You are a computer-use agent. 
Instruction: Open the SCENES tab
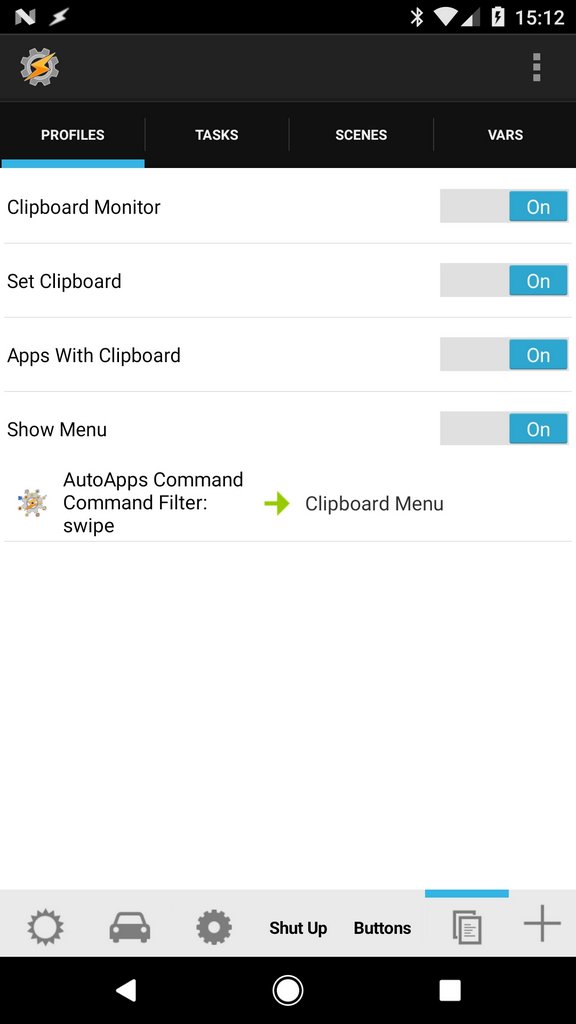coord(361,135)
